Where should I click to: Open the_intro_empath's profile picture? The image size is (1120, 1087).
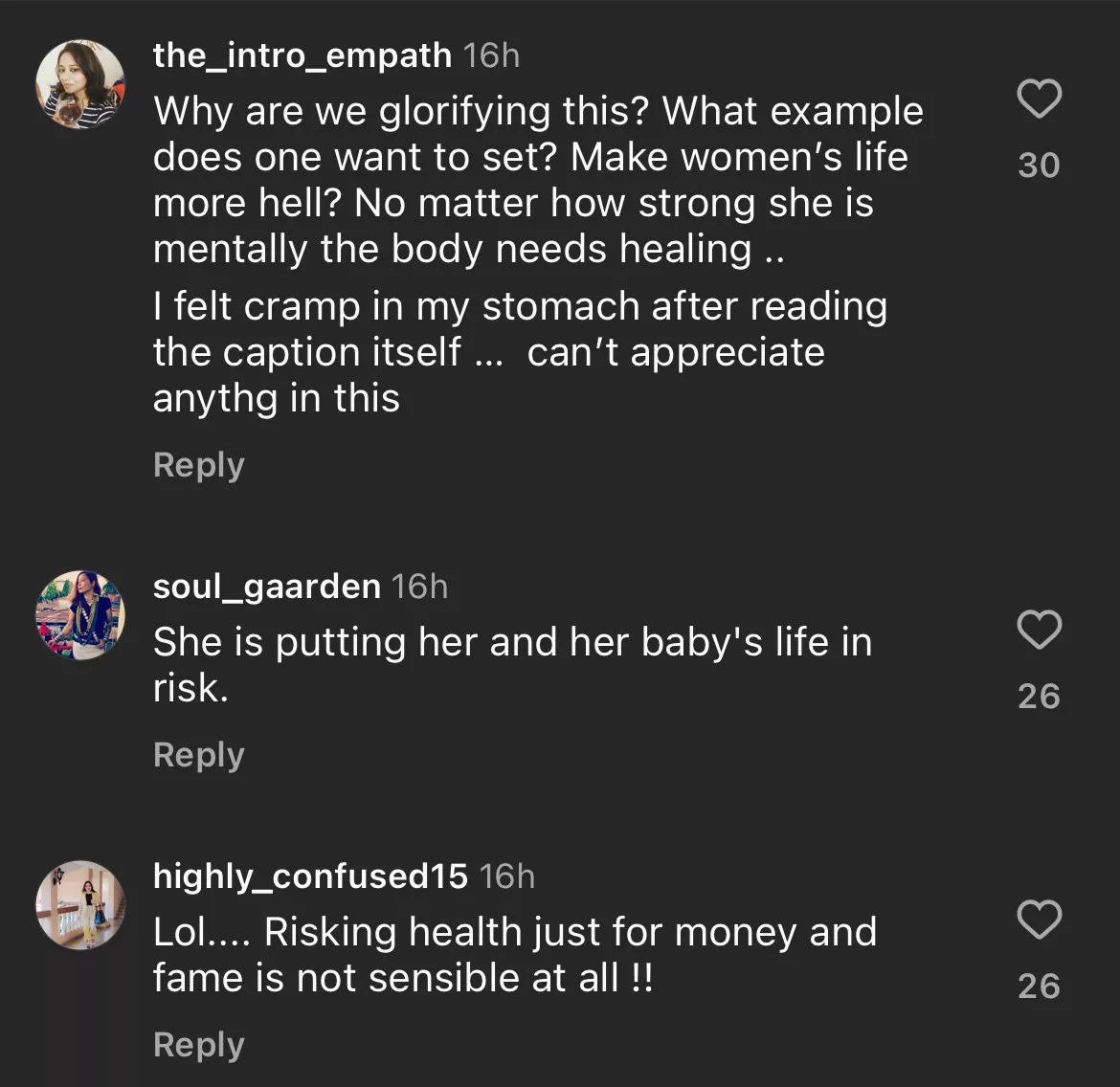[80, 84]
